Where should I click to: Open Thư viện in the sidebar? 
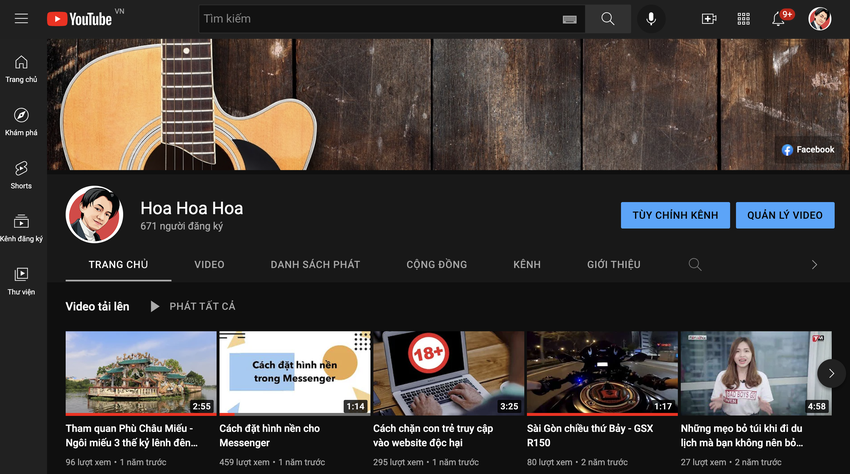21,280
